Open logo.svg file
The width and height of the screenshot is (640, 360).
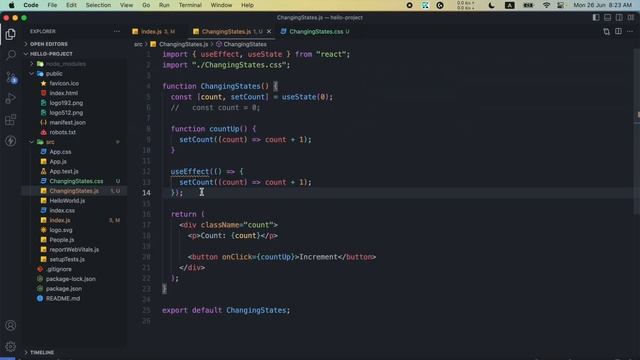61,230
